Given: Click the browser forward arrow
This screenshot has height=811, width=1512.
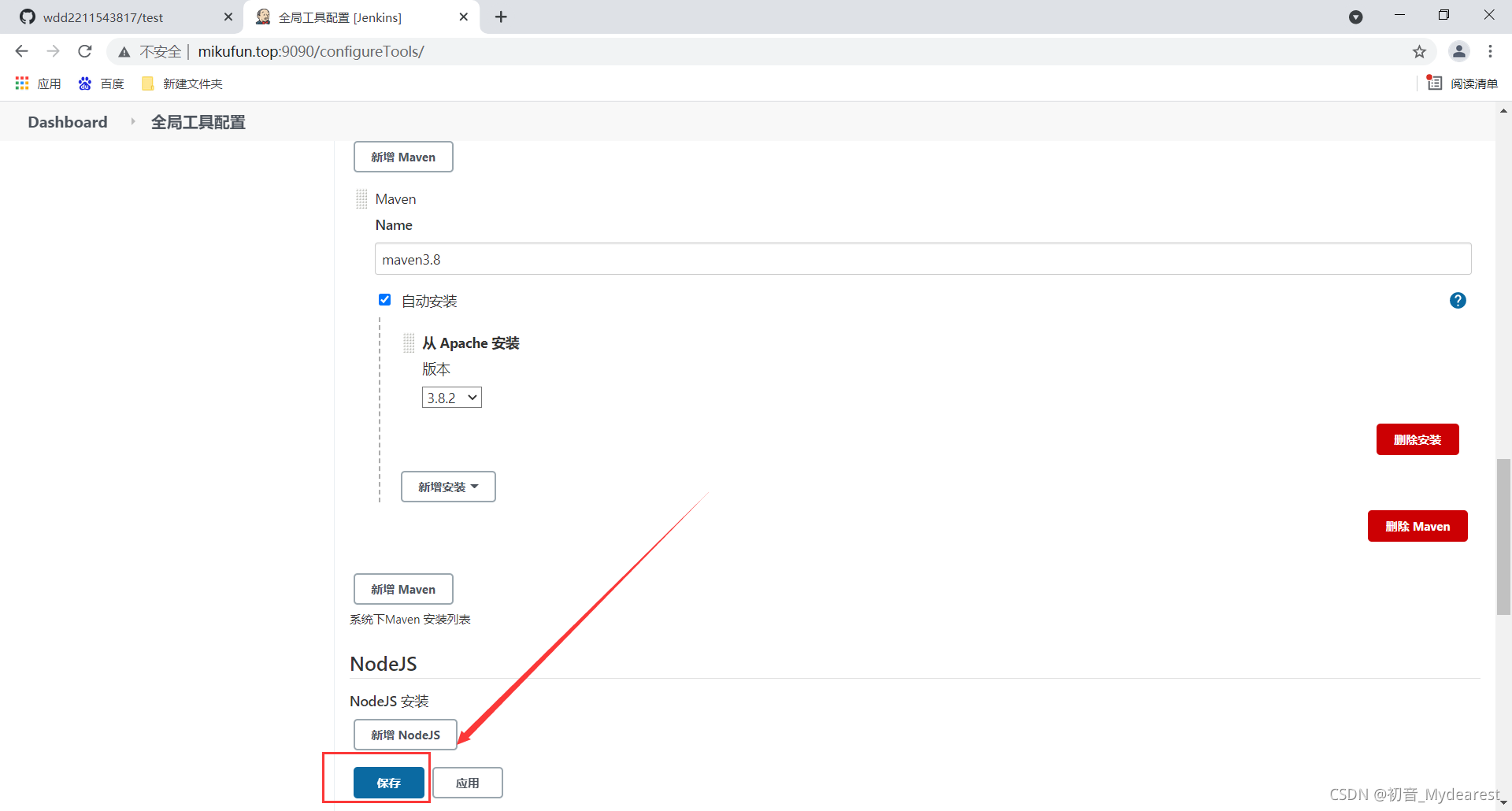Looking at the screenshot, I should coord(53,51).
